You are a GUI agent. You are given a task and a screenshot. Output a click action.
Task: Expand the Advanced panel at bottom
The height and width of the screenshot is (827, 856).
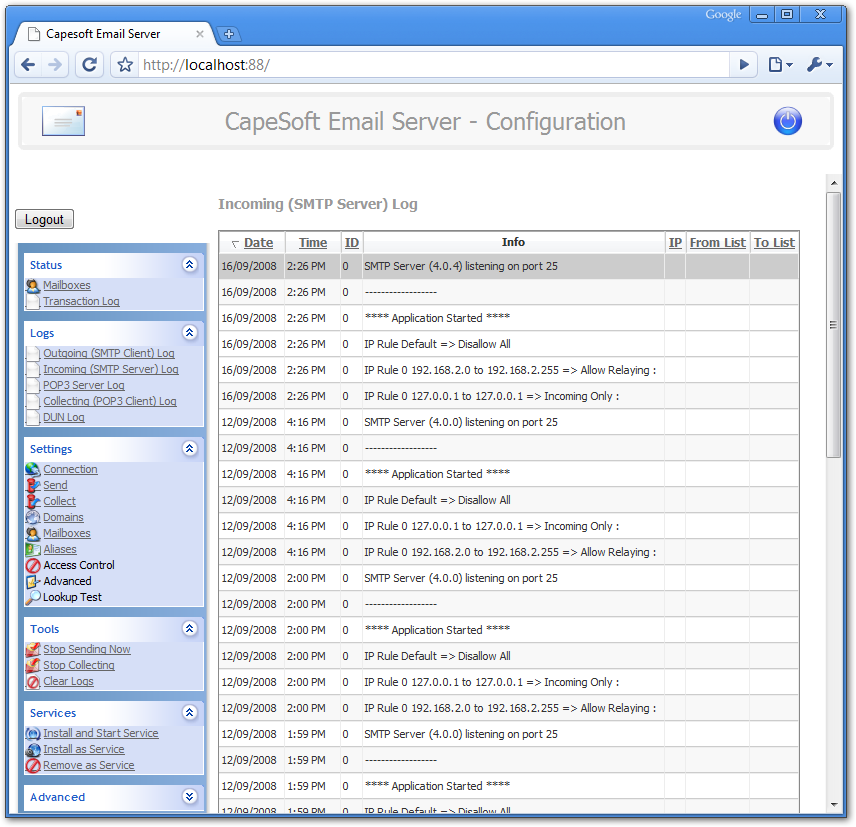point(189,797)
